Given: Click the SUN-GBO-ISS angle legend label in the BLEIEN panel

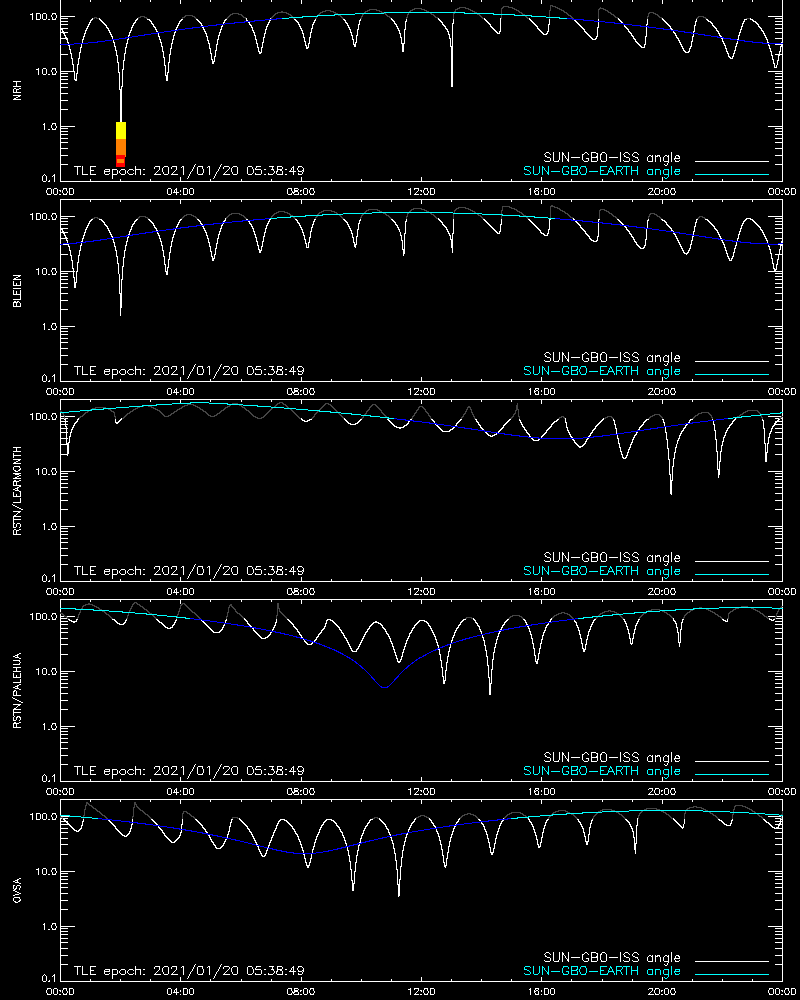Looking at the screenshot, I should click(x=612, y=357).
